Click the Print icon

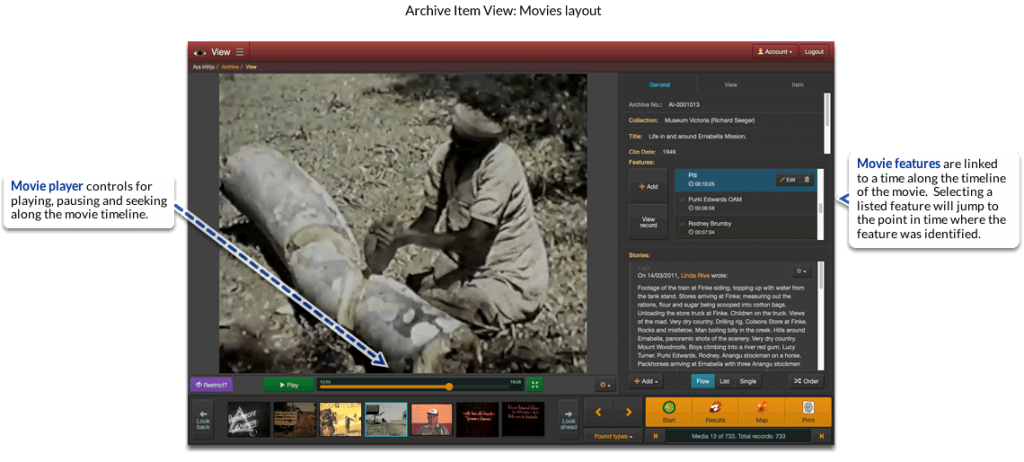coord(808,412)
